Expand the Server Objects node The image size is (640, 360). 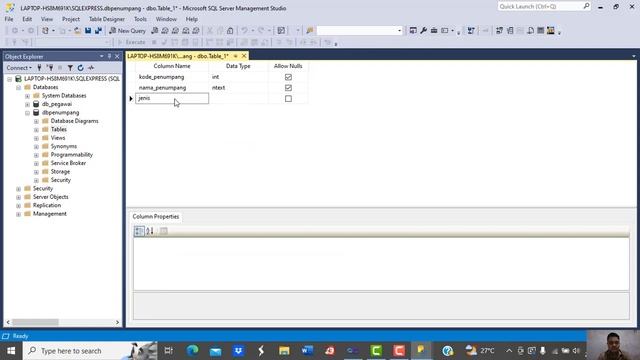click(x=18, y=197)
